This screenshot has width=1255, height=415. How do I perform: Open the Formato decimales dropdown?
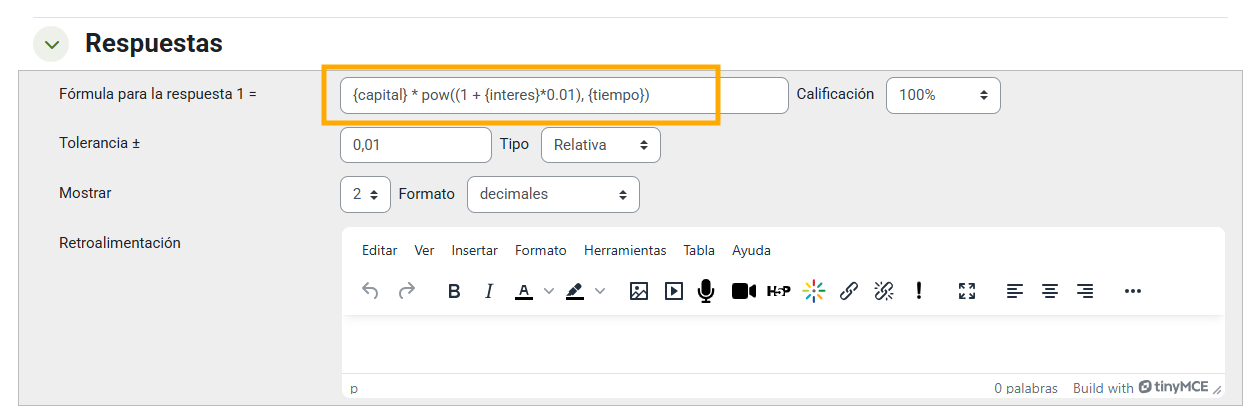point(553,194)
